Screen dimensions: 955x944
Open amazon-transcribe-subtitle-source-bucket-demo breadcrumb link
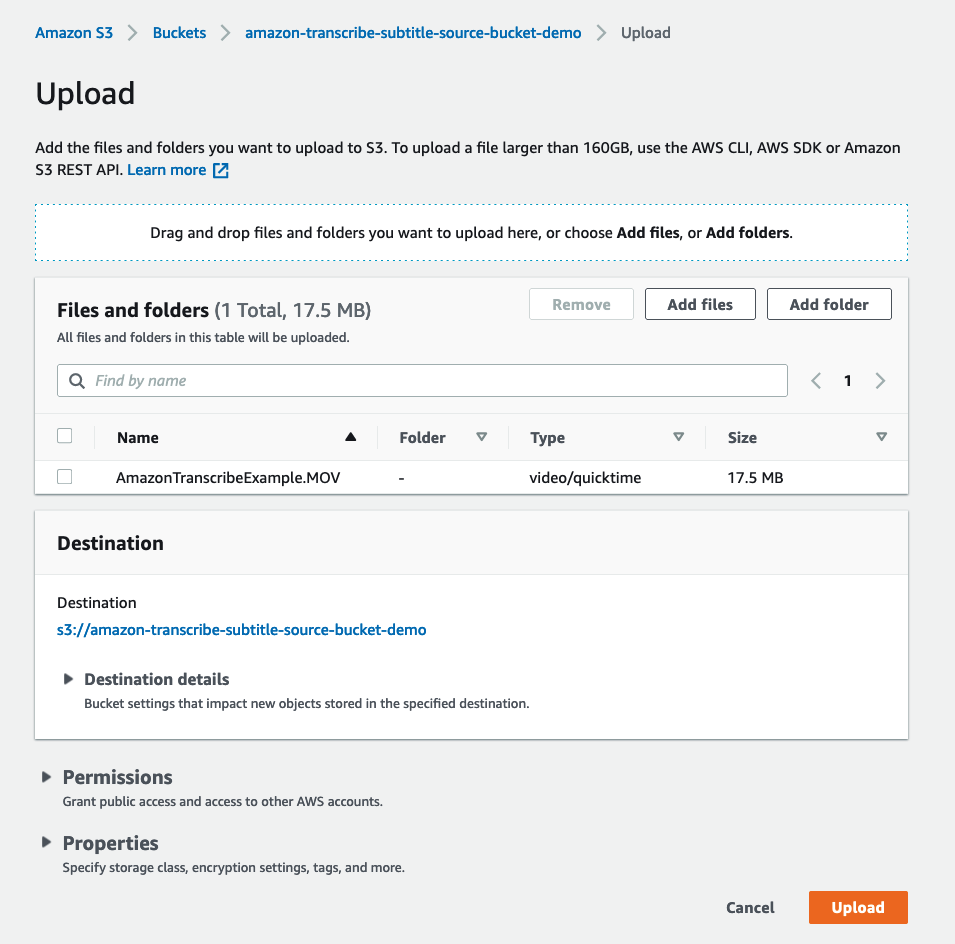click(x=413, y=33)
